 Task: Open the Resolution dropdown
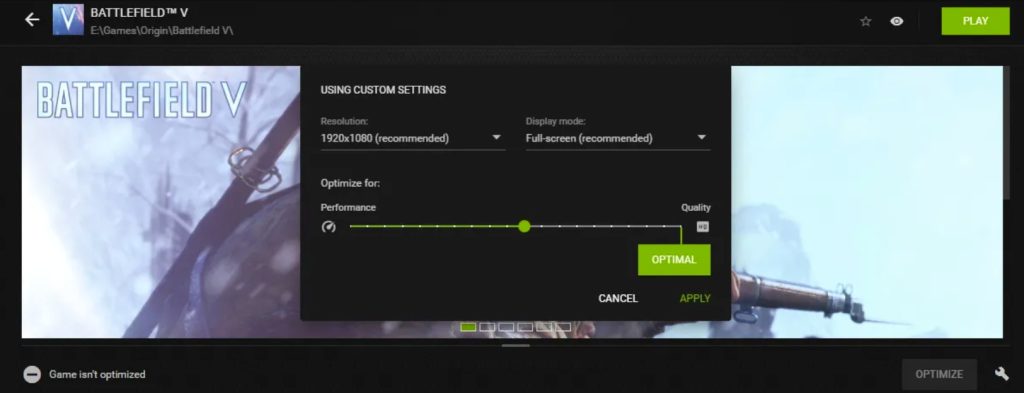point(413,138)
